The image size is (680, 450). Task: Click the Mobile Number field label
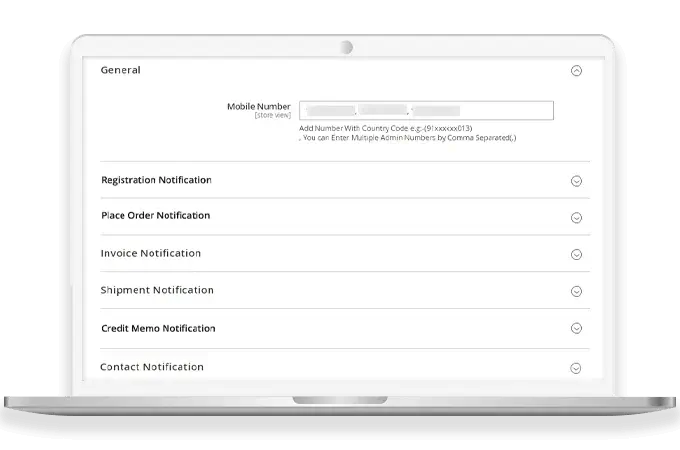(x=258, y=106)
